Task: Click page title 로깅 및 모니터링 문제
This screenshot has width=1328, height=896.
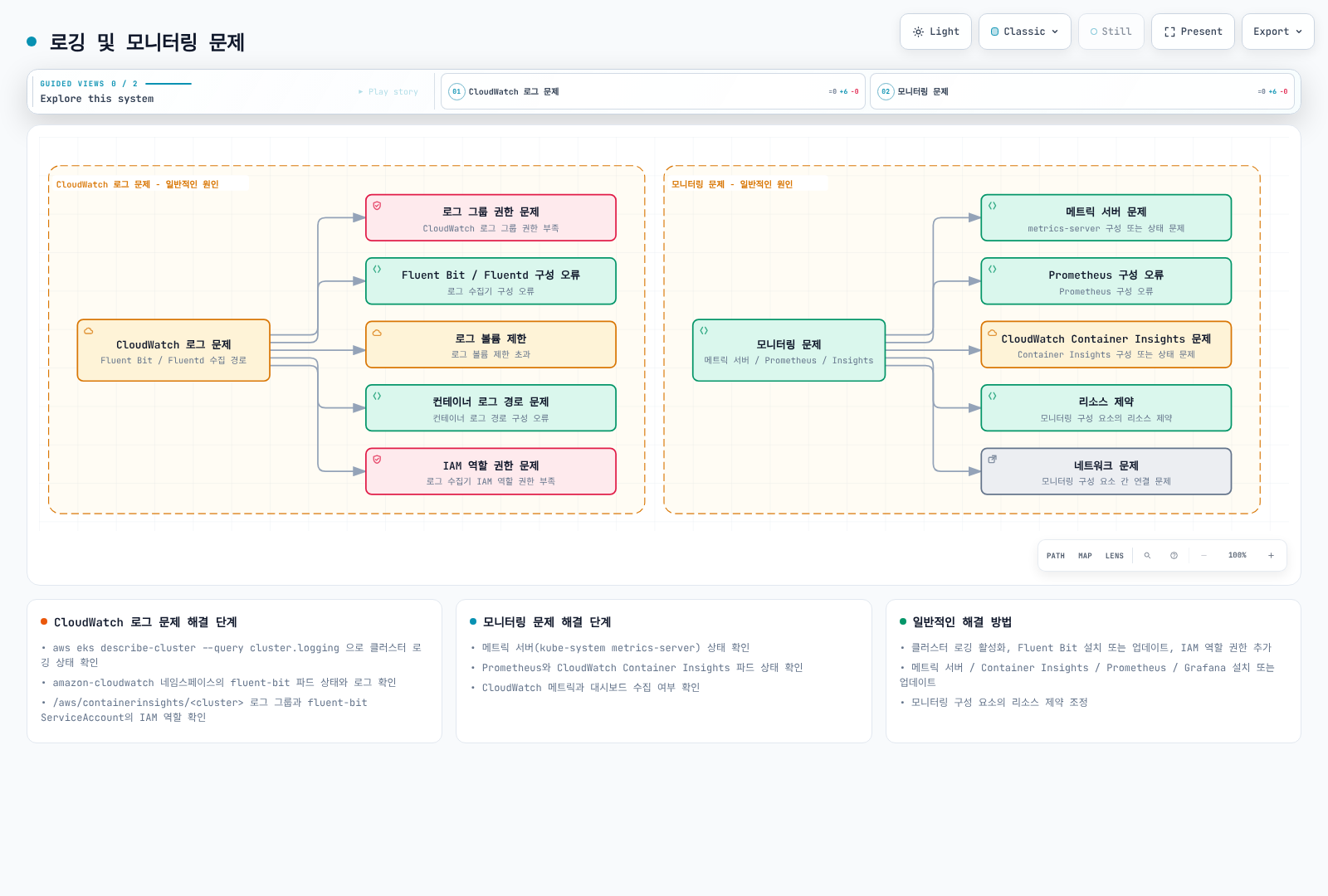Action: (x=147, y=42)
